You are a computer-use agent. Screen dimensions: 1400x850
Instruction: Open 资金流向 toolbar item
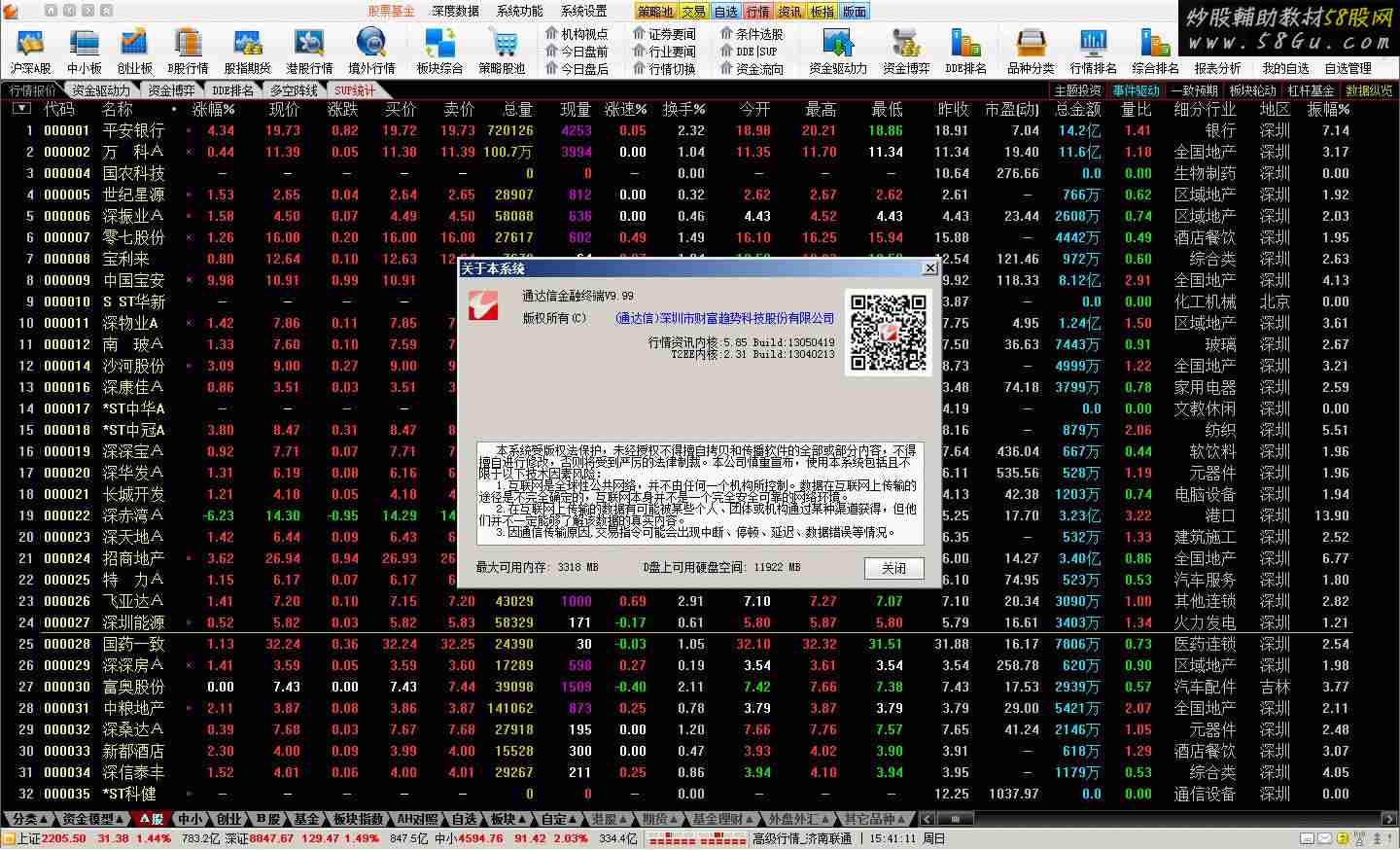(752, 69)
